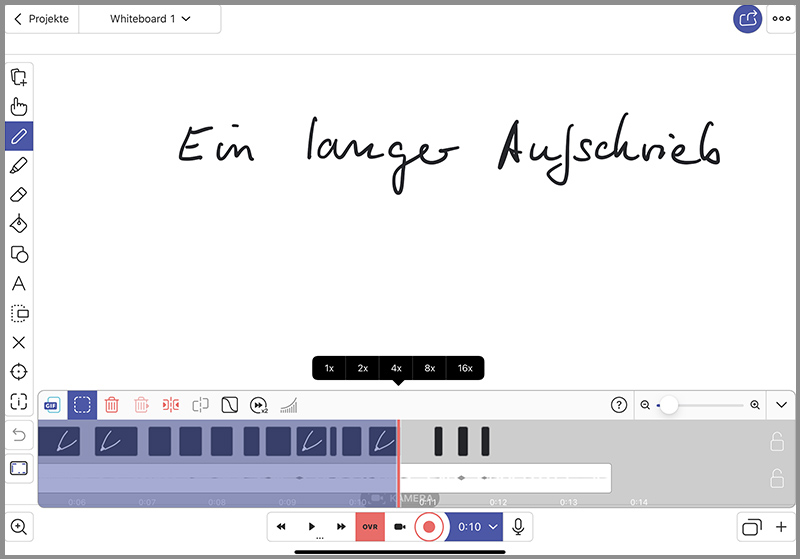The height and width of the screenshot is (559, 800).
Task: Click the fit screen frame icon
Action: tap(19, 468)
